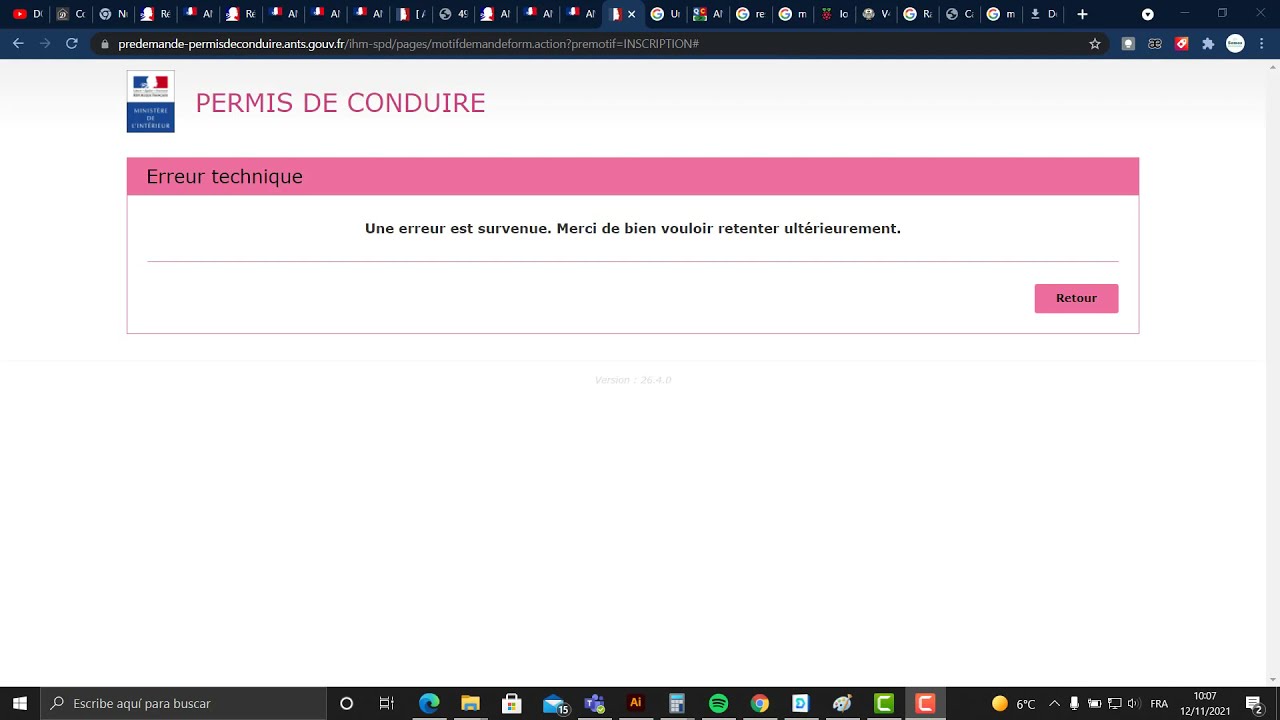Viewport: 1280px width, 720px height.
Task: Open Microsoft Store from taskbar
Action: pos(511,703)
